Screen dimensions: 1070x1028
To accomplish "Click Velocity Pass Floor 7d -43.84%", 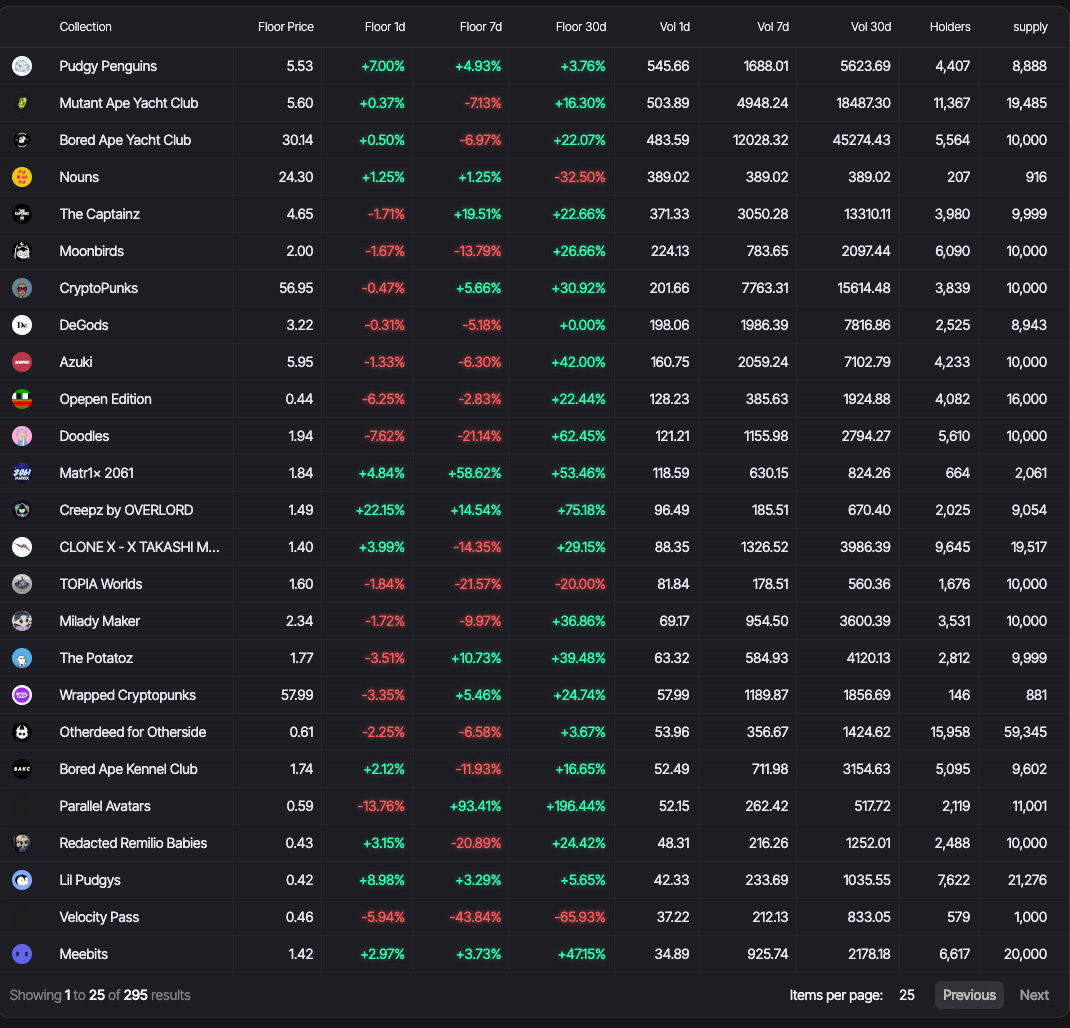I will pyautogui.click(x=475, y=917).
